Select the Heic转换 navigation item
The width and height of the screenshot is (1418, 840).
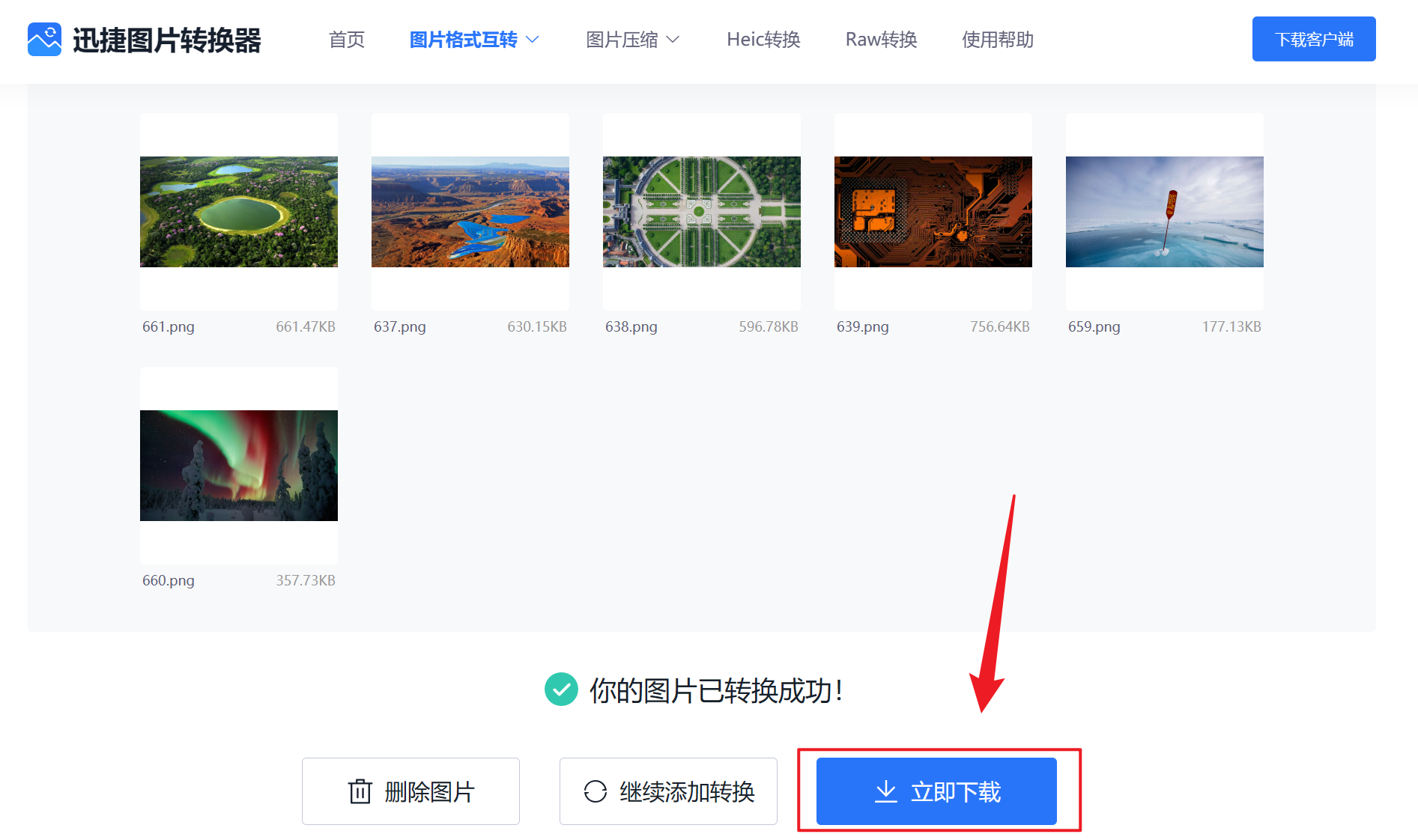pos(763,40)
